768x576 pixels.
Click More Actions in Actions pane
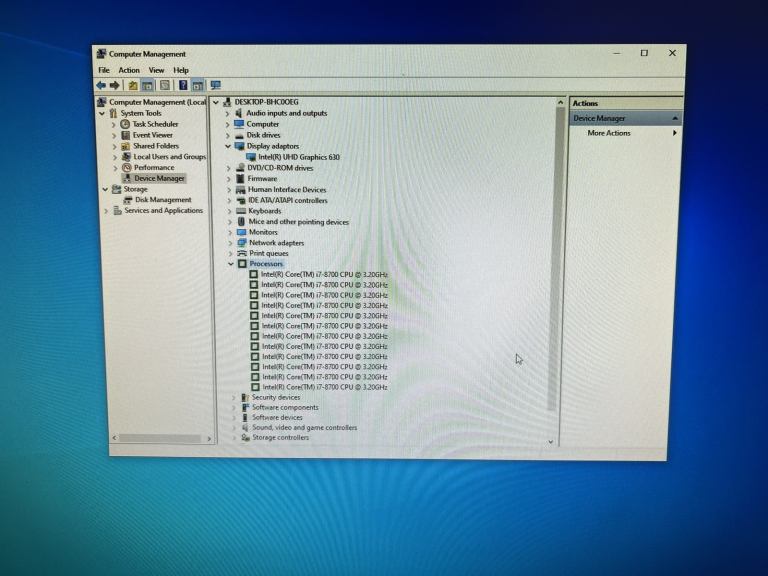609,133
